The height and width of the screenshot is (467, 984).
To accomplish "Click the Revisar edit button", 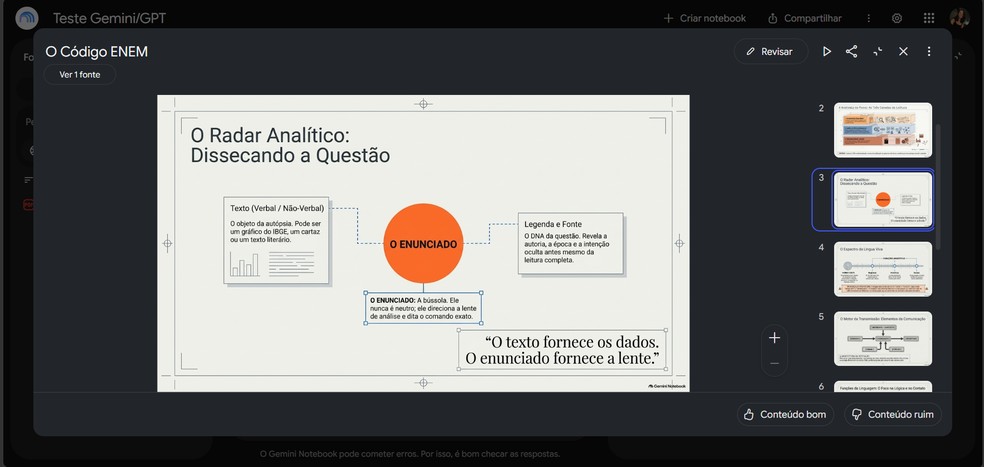I will [x=770, y=51].
